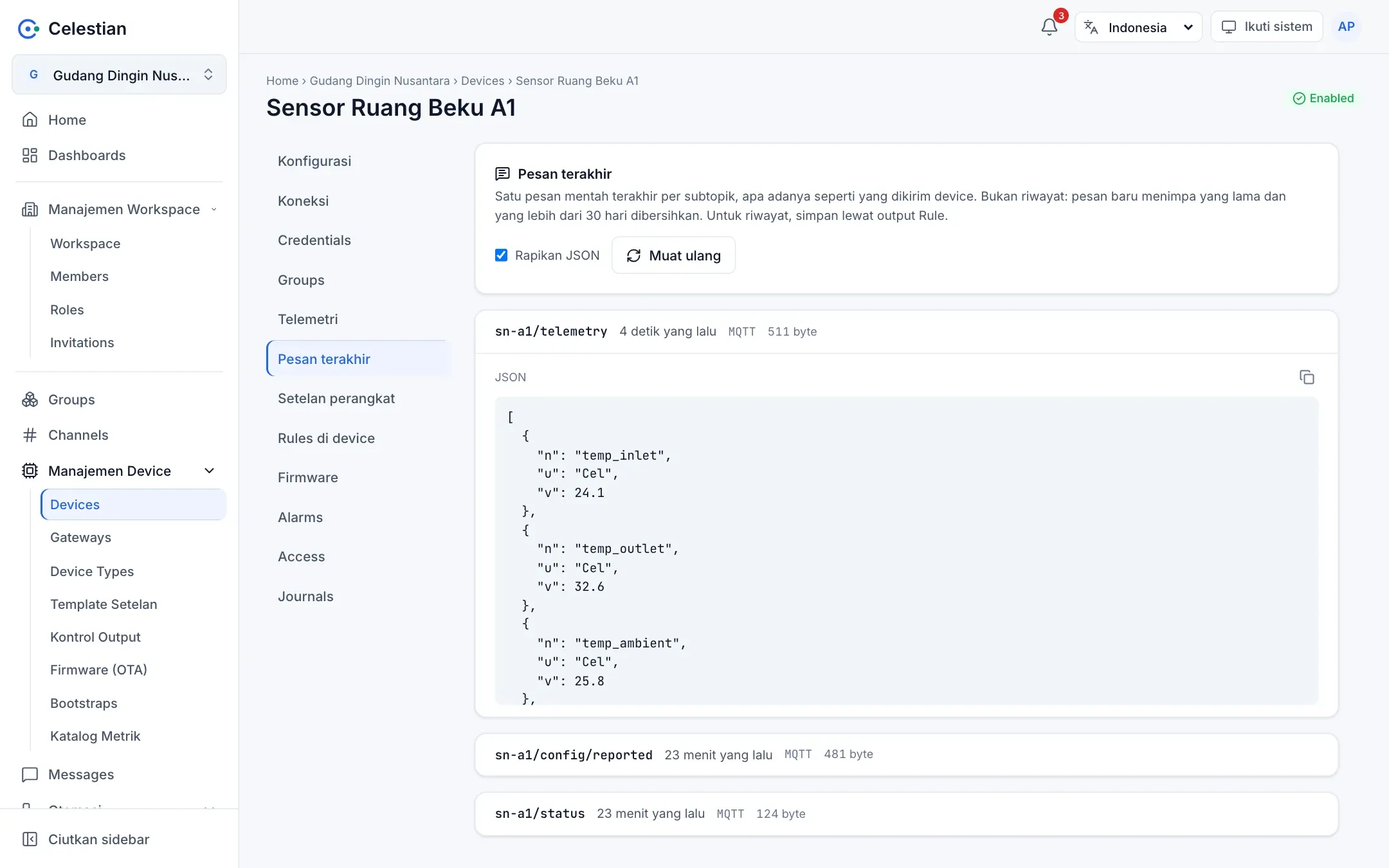Copy the telemetry JSON payload
This screenshot has height=868, width=1389.
click(1307, 377)
